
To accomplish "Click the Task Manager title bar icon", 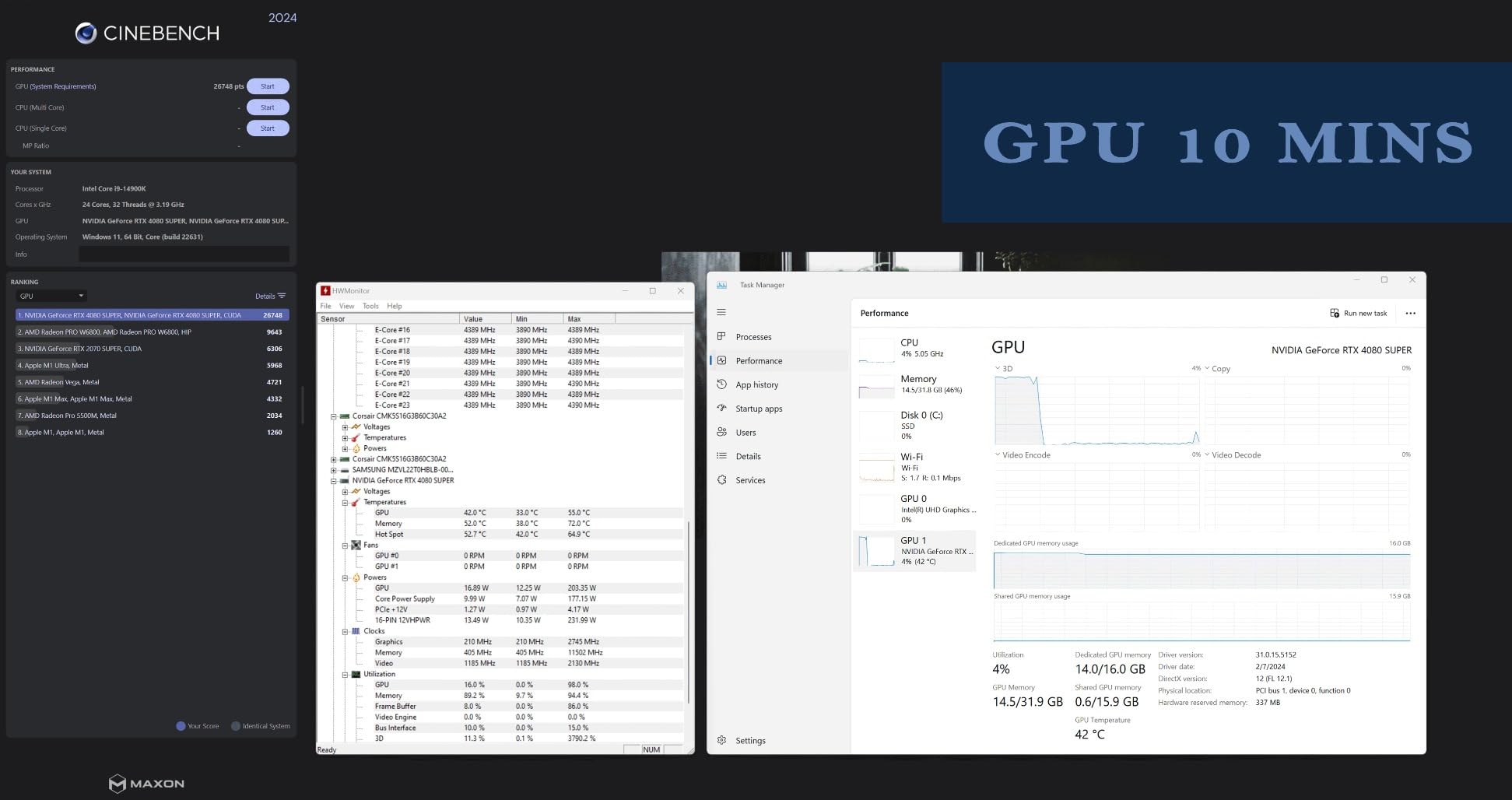I will pyautogui.click(x=721, y=285).
